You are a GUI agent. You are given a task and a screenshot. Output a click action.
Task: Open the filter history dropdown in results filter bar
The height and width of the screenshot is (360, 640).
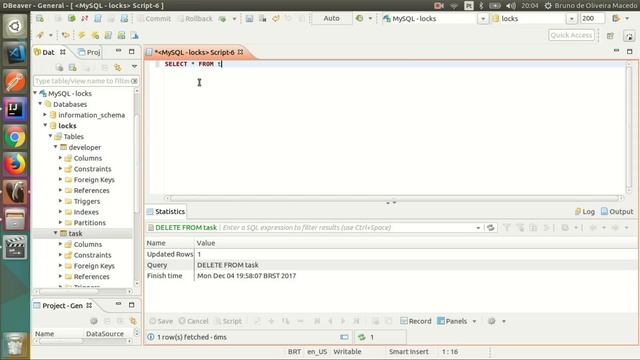(478, 228)
